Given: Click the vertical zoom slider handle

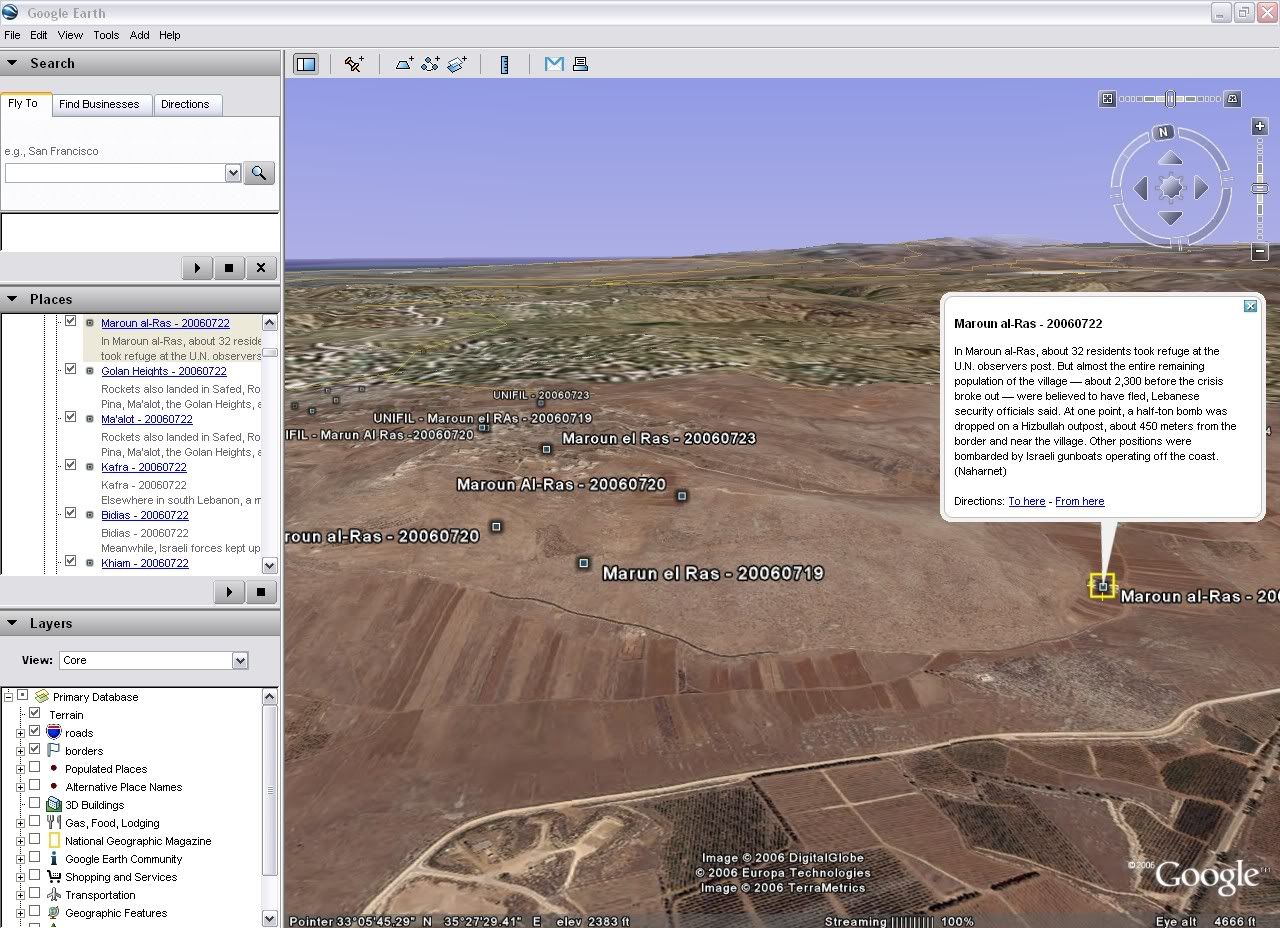Looking at the screenshot, I should tap(1261, 188).
